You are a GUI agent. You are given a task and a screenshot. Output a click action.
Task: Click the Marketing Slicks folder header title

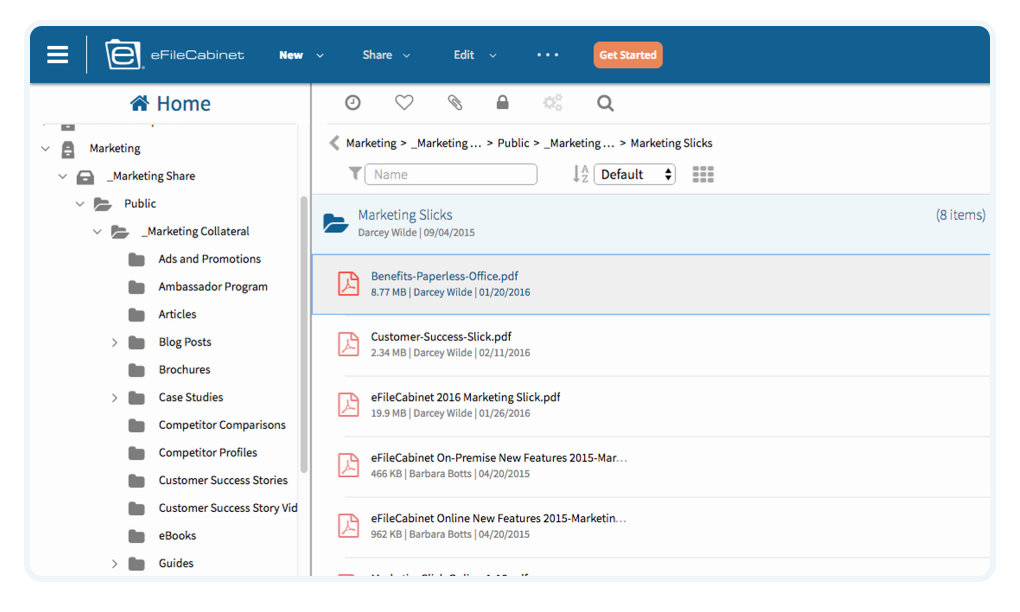pos(405,215)
